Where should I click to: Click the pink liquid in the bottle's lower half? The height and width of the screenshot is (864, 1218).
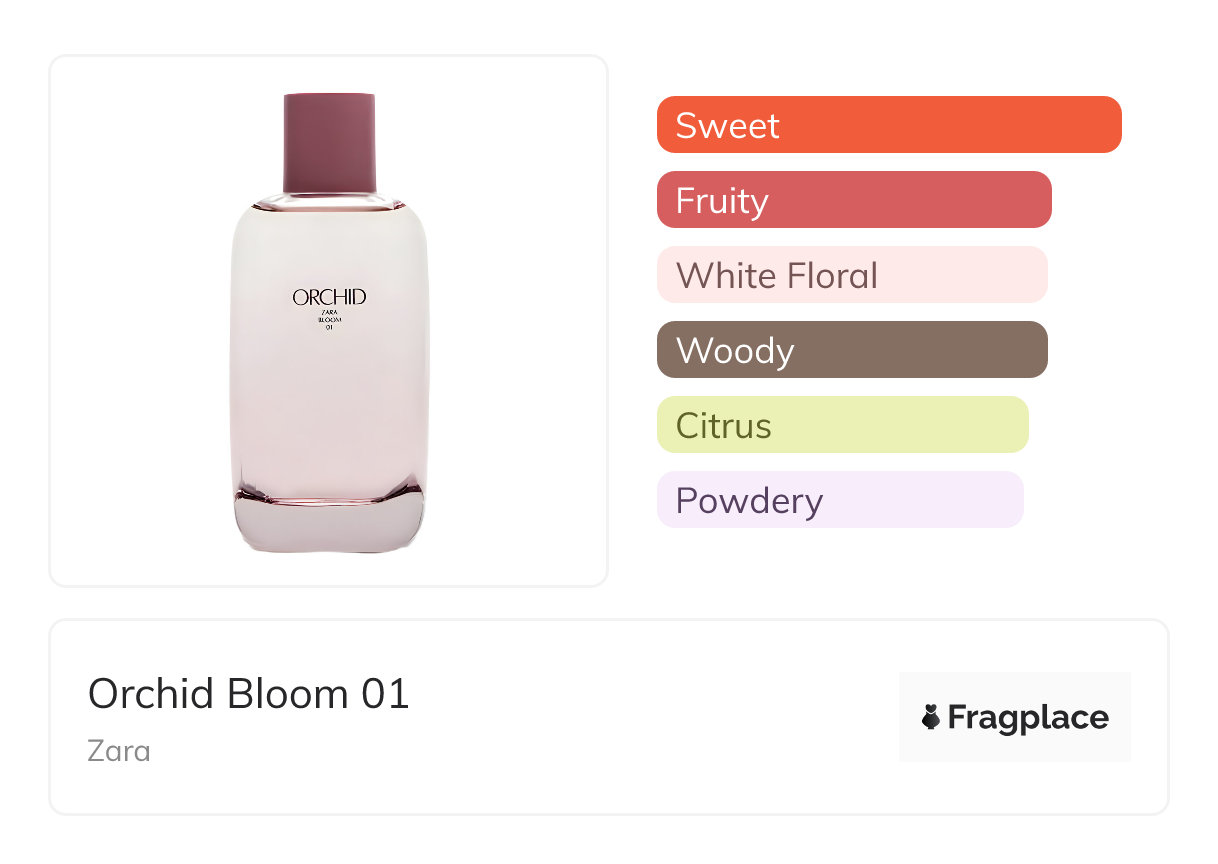coord(329,420)
